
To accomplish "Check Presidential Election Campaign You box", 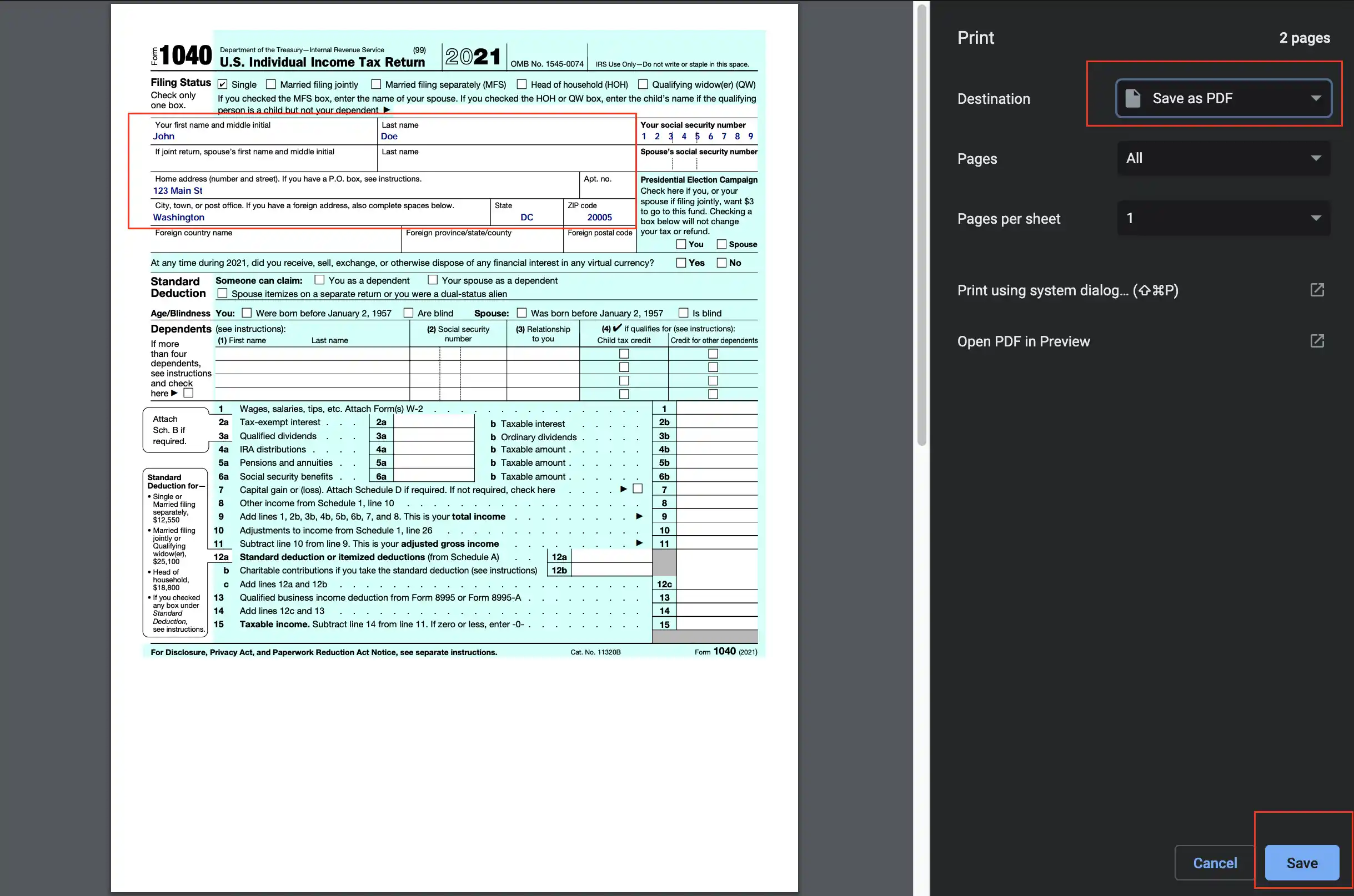I will (x=681, y=244).
